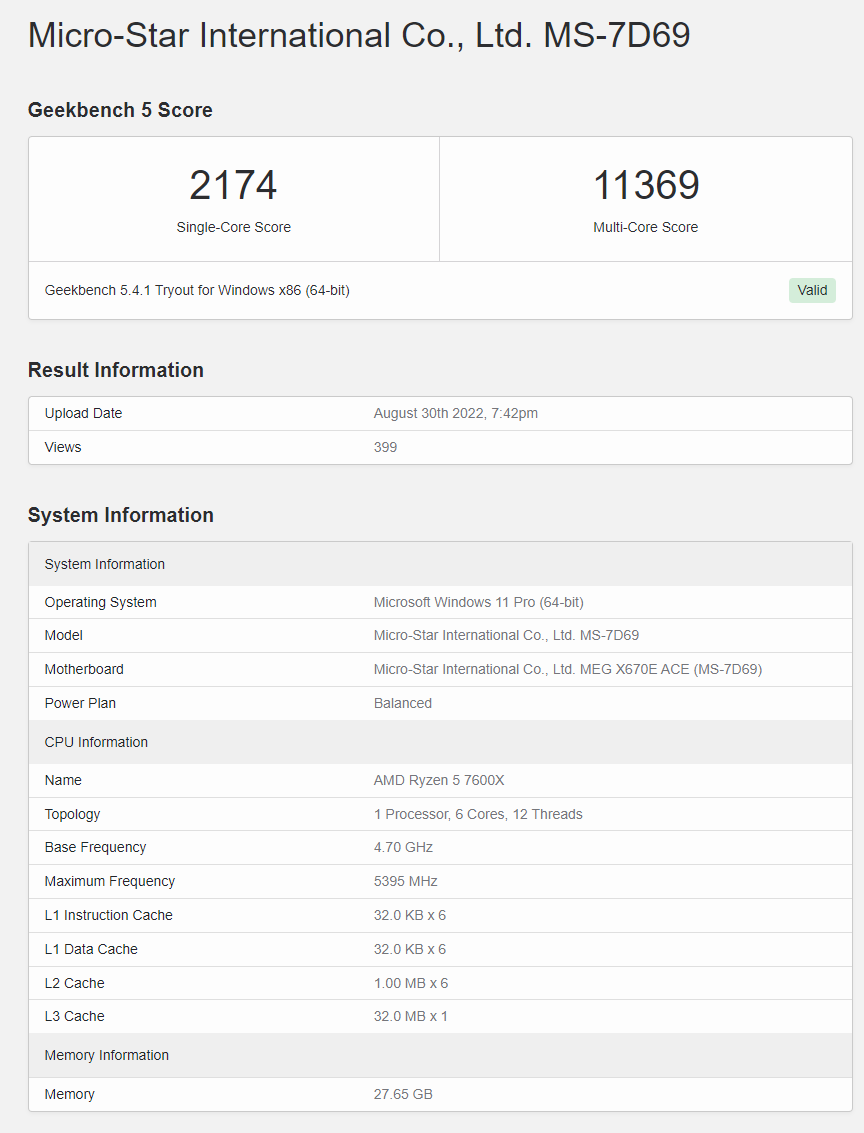Click the gray 'System Information' table header row
This screenshot has width=864, height=1133.
pos(441,564)
